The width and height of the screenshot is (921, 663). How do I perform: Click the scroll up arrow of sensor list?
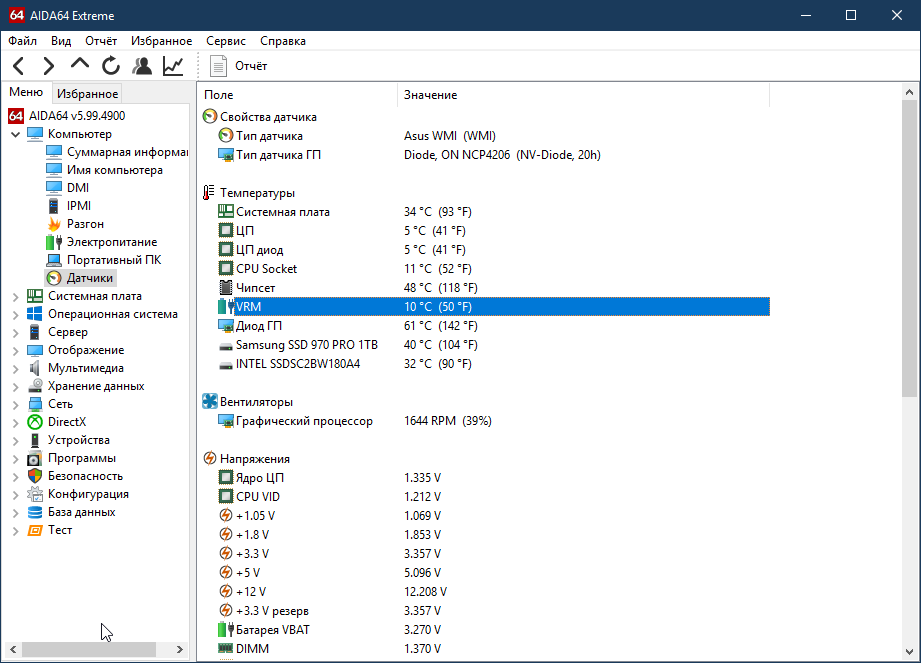coord(909,92)
